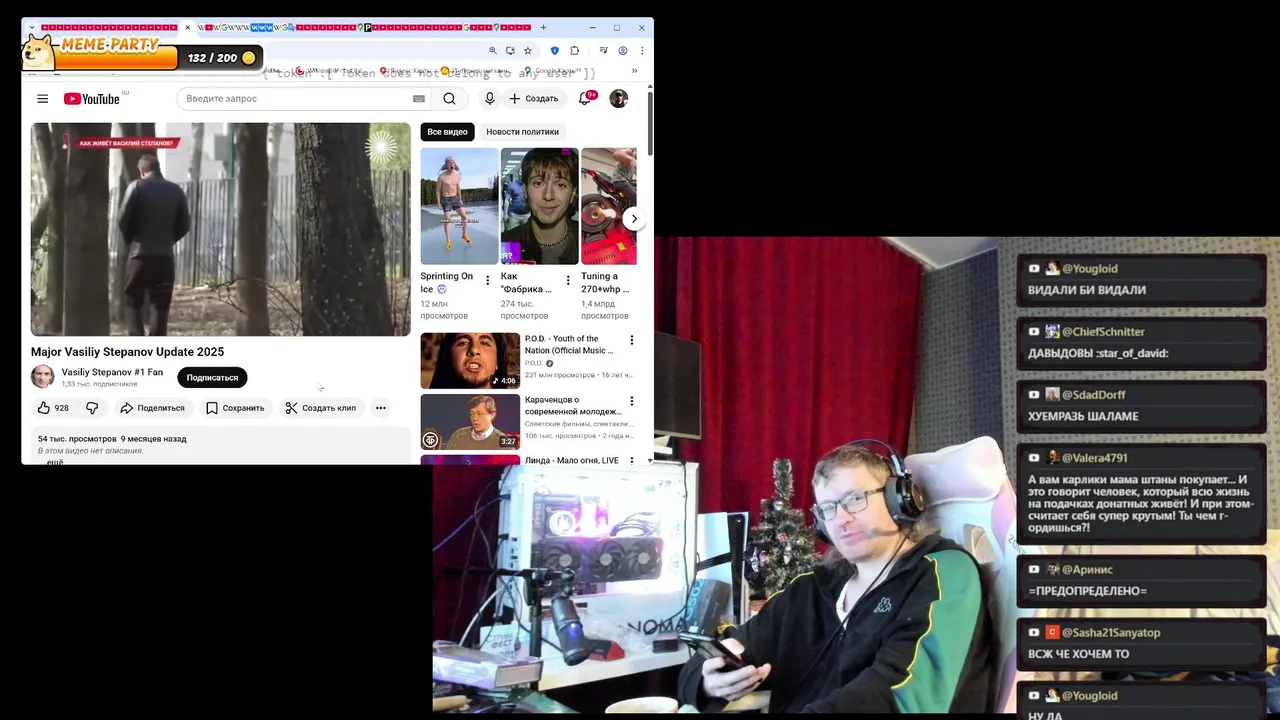Click the Поделиться share button
Image resolution: width=1280 pixels, height=720 pixels.
[152, 408]
